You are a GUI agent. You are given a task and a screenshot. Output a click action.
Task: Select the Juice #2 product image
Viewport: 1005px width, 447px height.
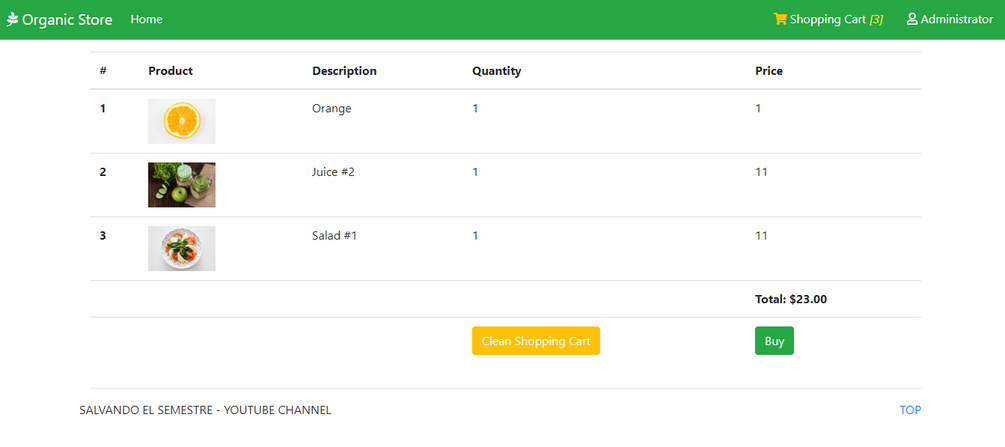tap(181, 185)
